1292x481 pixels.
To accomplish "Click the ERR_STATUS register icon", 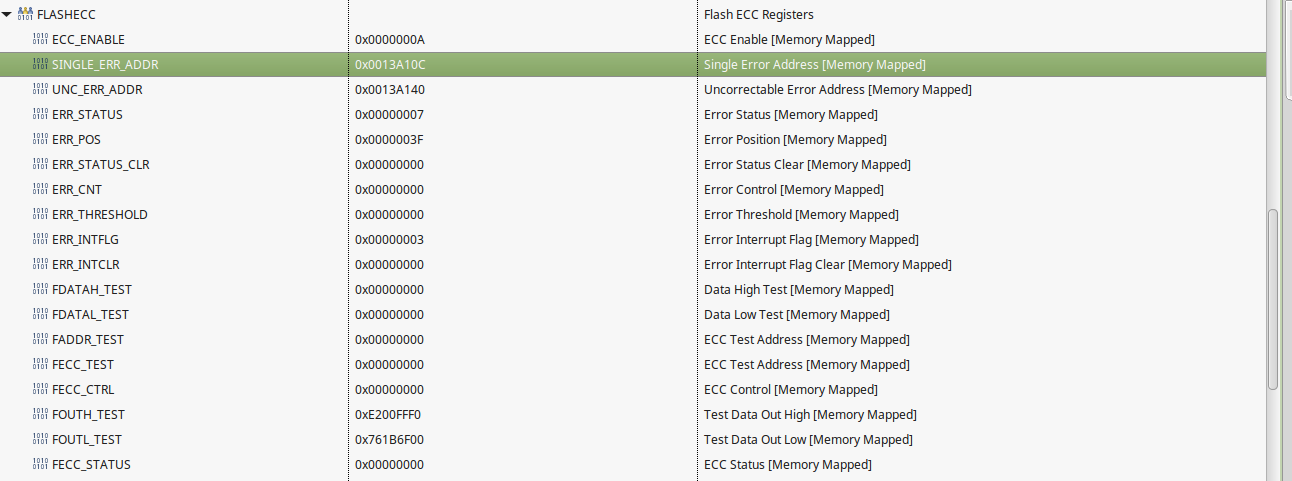I will click(40, 114).
